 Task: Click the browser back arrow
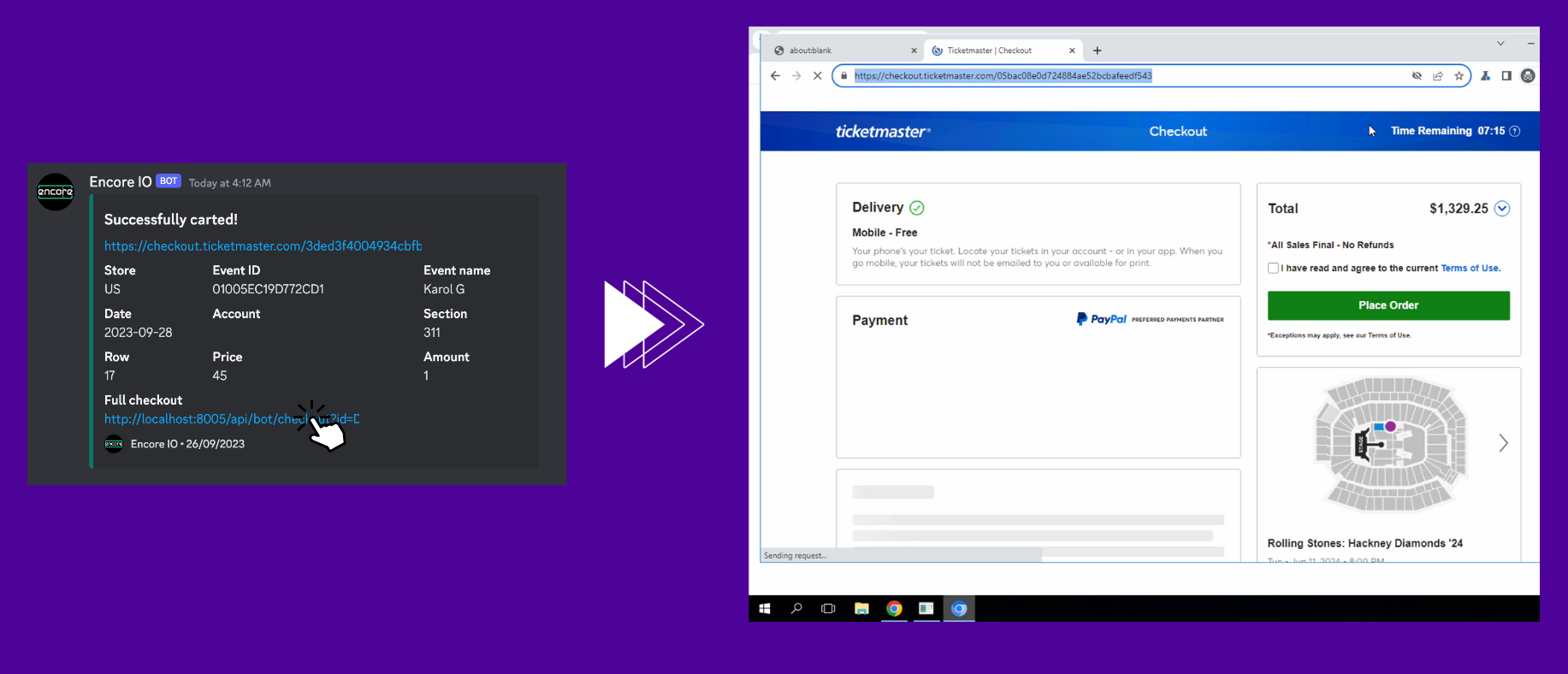pyautogui.click(x=775, y=76)
